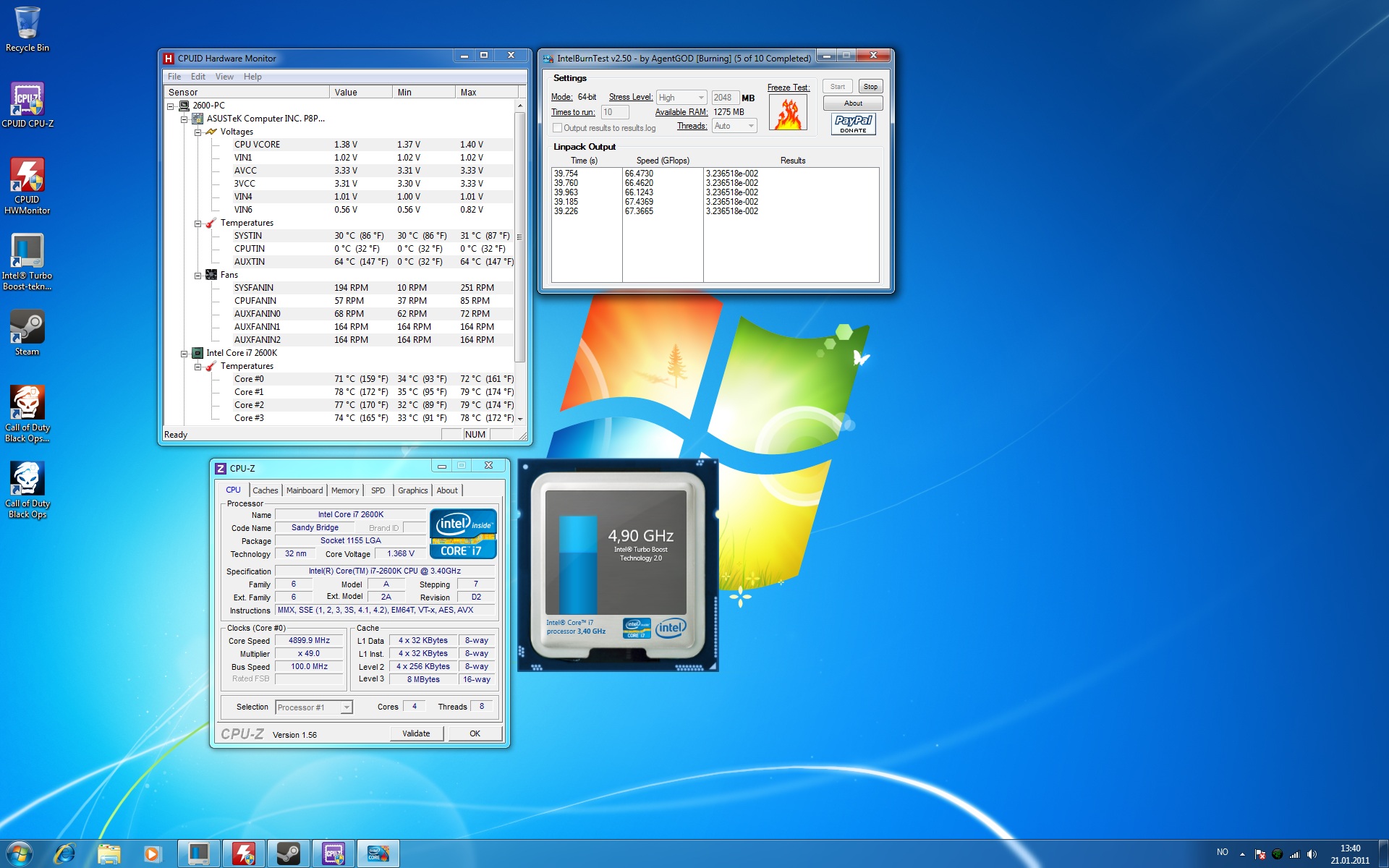Image resolution: width=1389 pixels, height=868 pixels.
Task: Click the NO language indicator in tray
Action: pyautogui.click(x=1223, y=852)
